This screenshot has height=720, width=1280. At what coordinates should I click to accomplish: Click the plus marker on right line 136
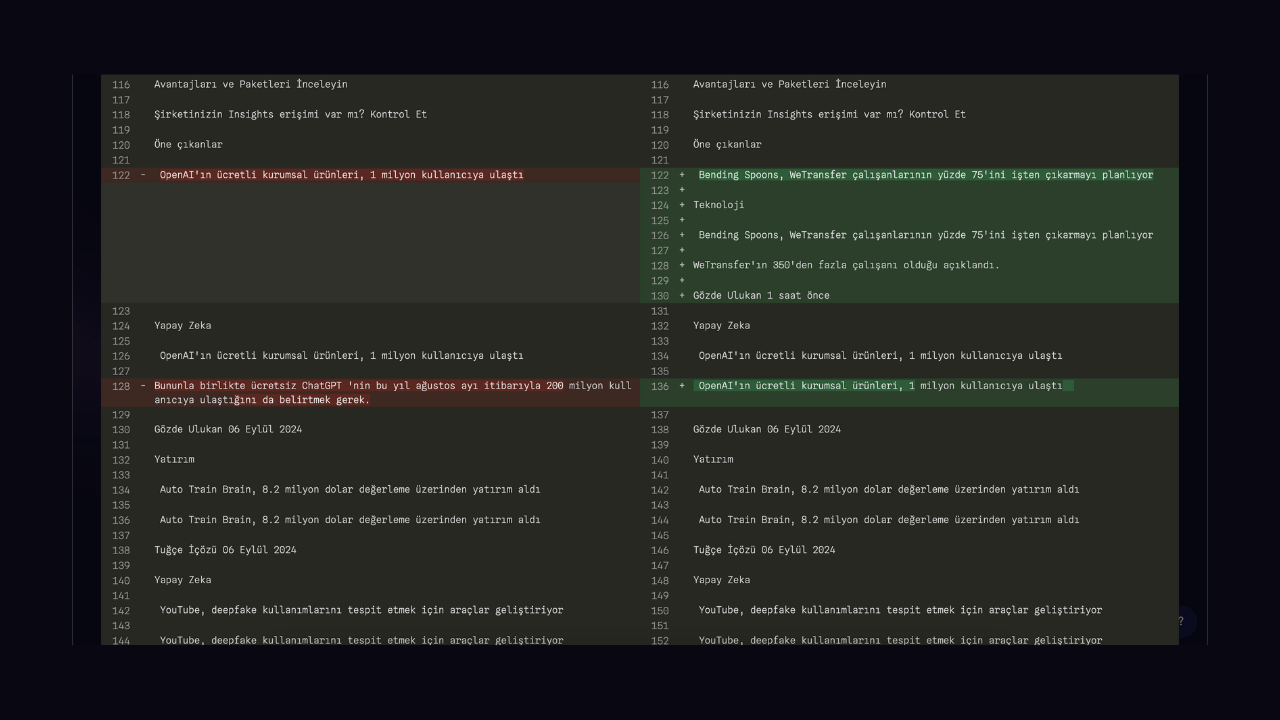[682, 386]
